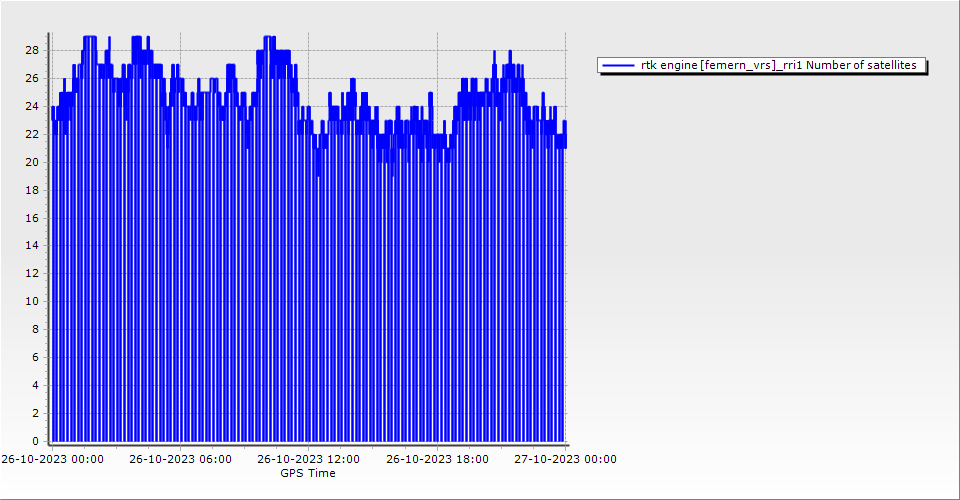Select the y-axis tick label 8
The height and width of the screenshot is (500, 960).
click(x=35, y=329)
